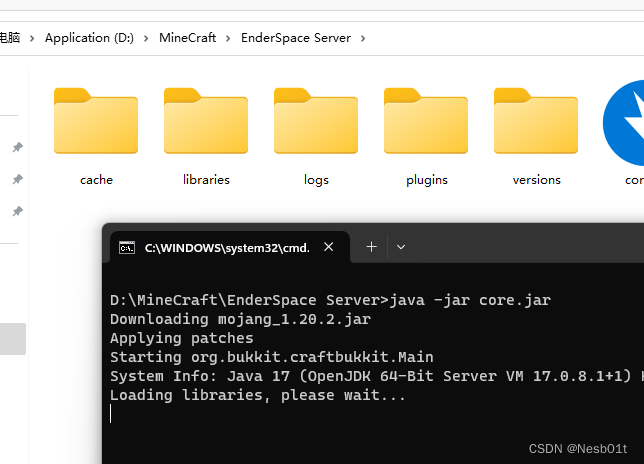Open the plugins folder
The height and width of the screenshot is (464, 644).
426,124
